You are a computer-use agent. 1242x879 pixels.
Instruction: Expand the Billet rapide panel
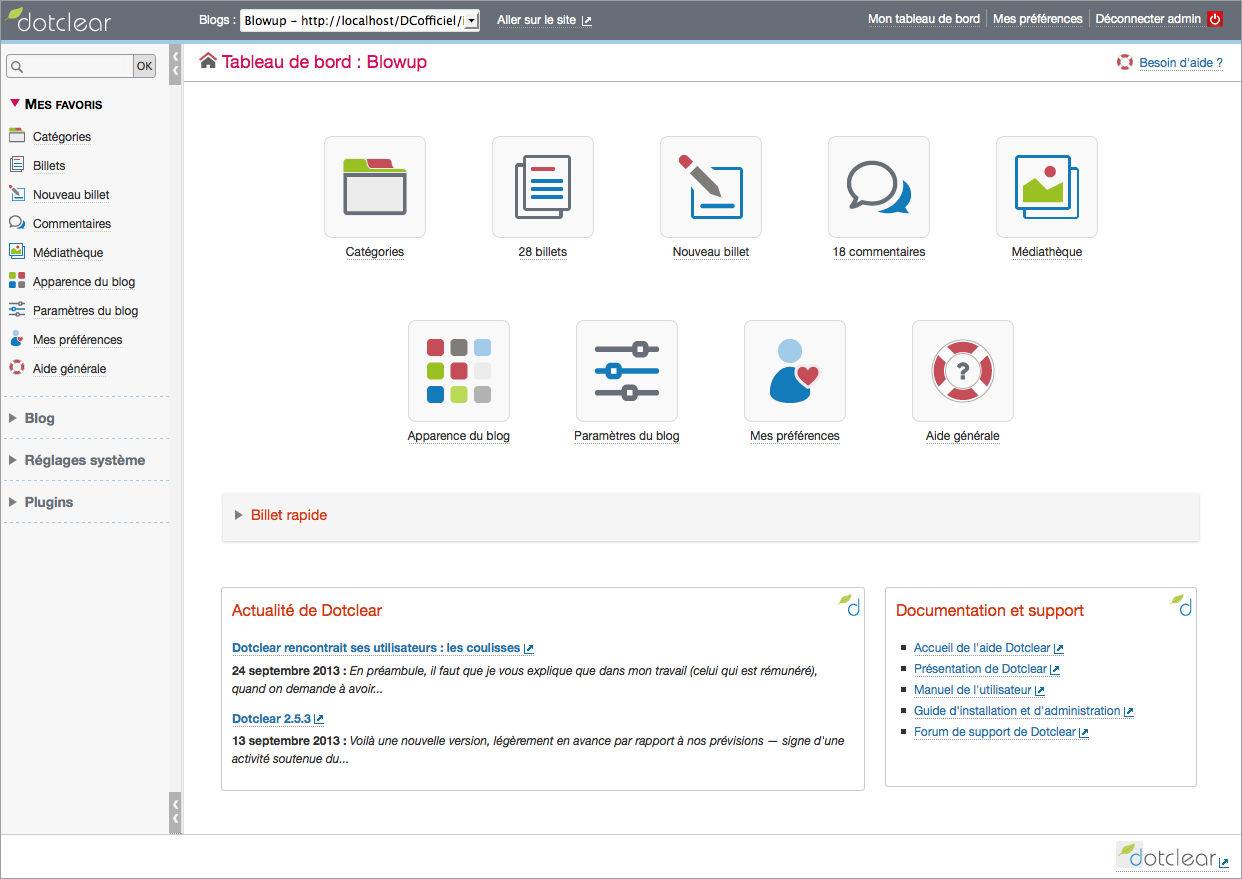[288, 515]
